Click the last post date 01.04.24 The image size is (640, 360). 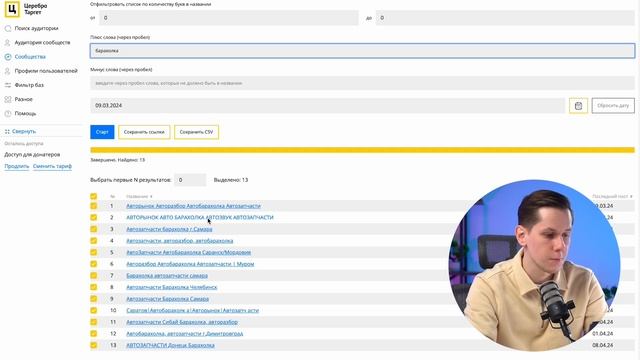click(602, 333)
